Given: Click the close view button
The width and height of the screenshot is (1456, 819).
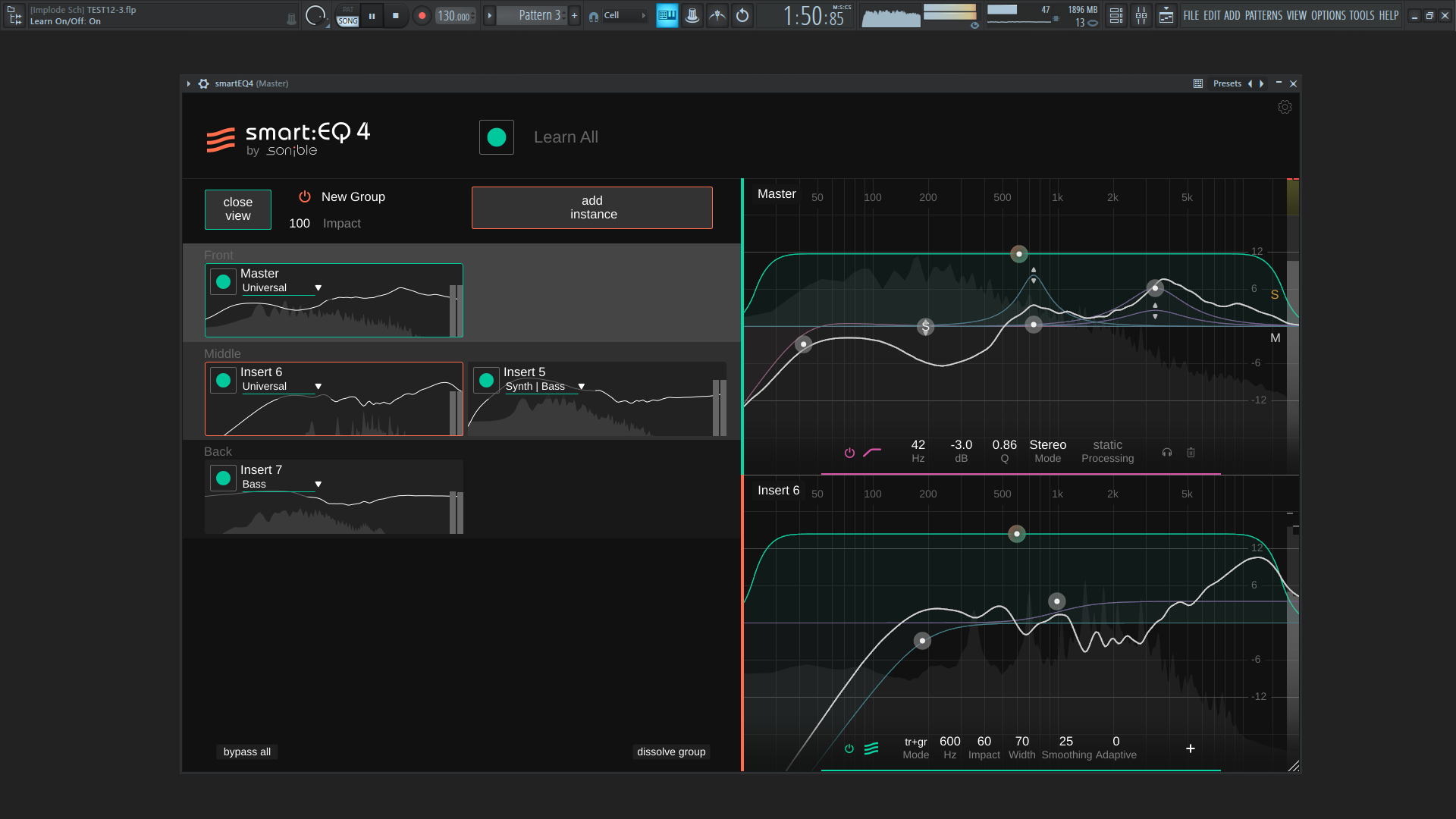Looking at the screenshot, I should [x=238, y=209].
